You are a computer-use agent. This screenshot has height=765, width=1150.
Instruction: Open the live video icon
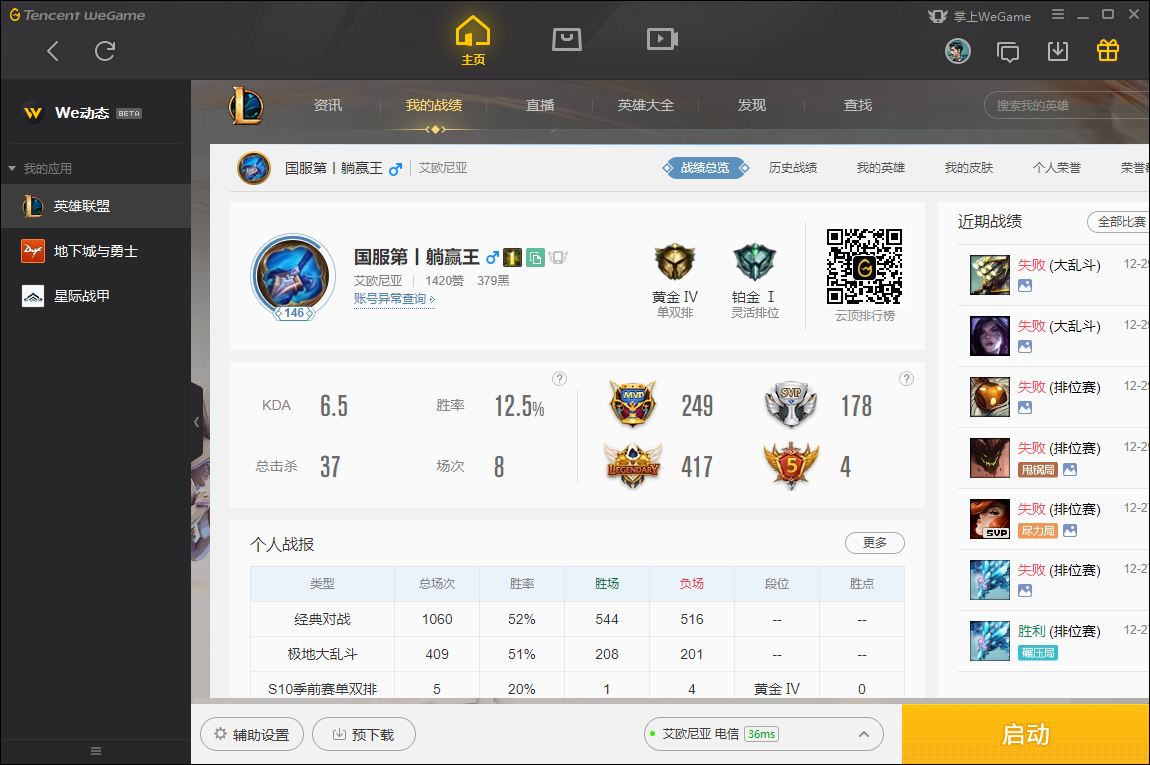tap(662, 39)
